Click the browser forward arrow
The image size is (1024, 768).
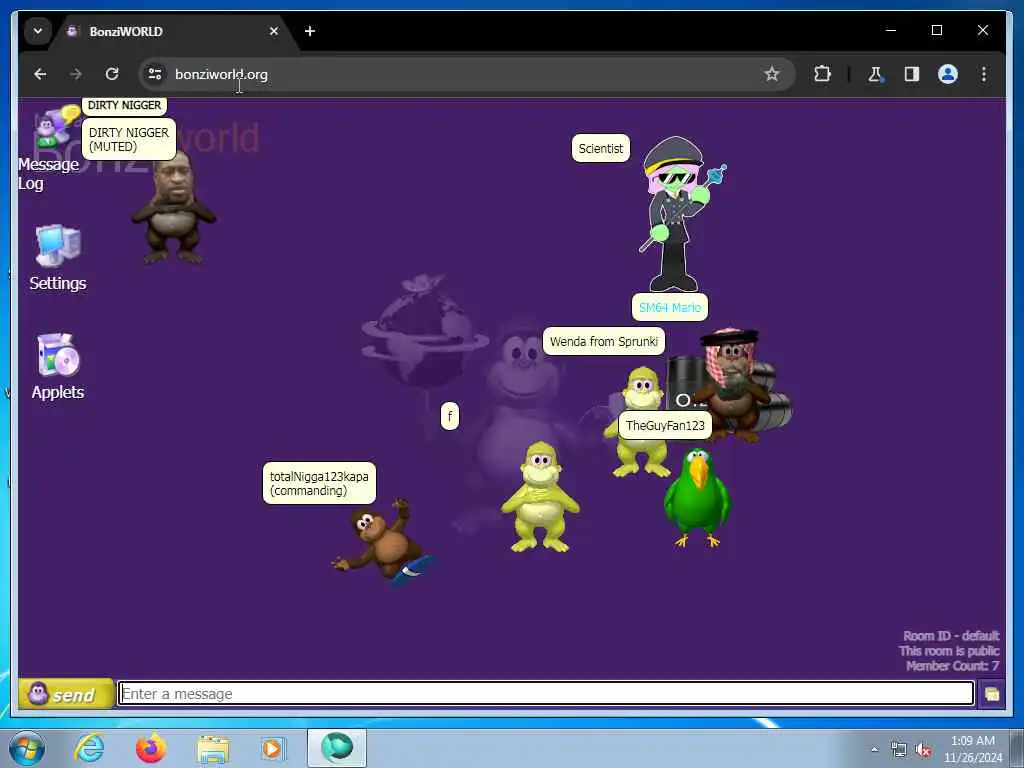click(x=76, y=74)
